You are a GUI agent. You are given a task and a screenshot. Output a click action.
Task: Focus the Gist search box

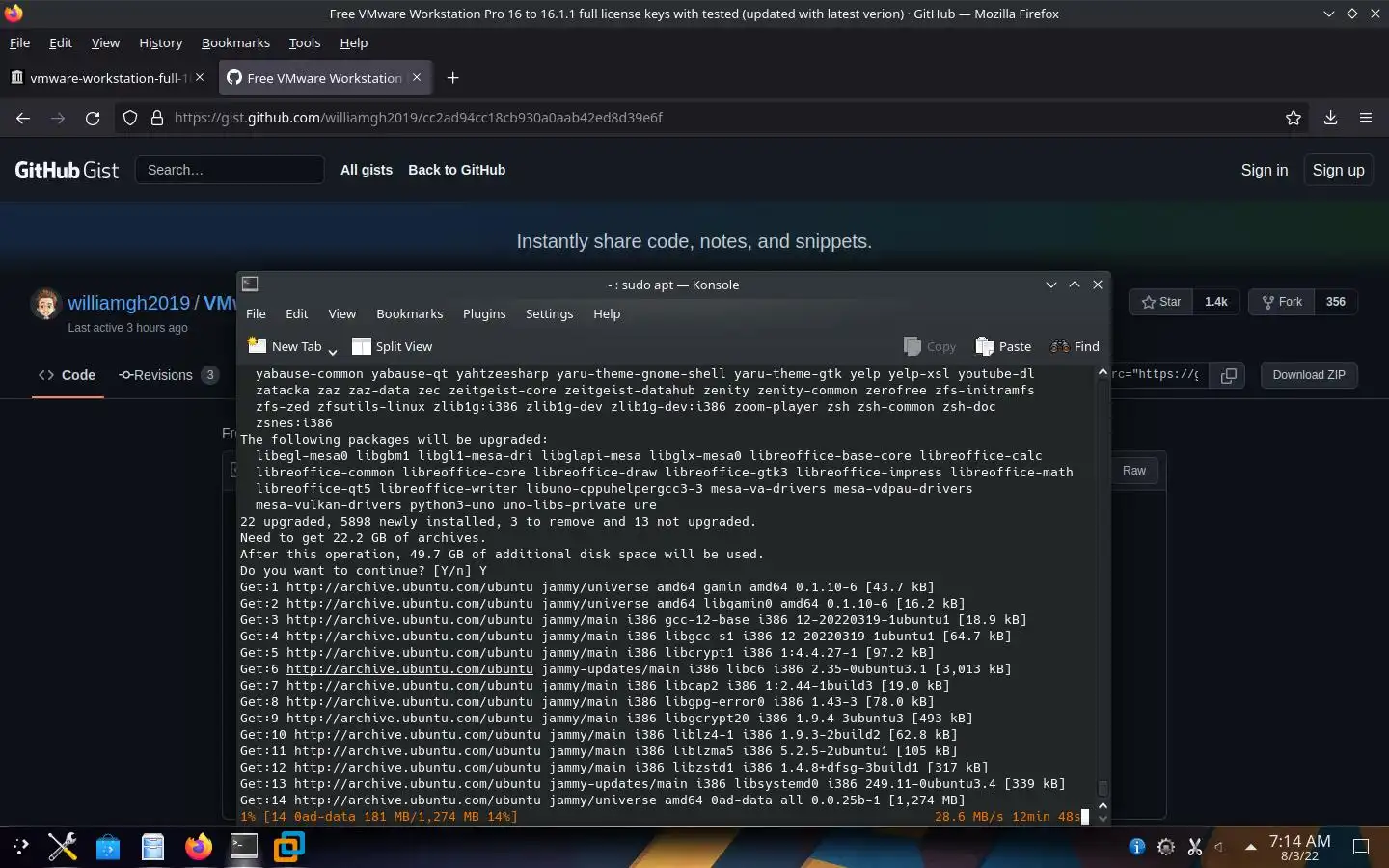coord(230,170)
